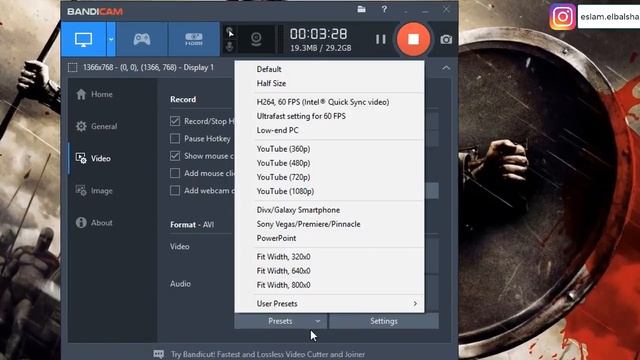Click the Bandicut chat bubble icon
640x360 pixels.
click(159, 354)
